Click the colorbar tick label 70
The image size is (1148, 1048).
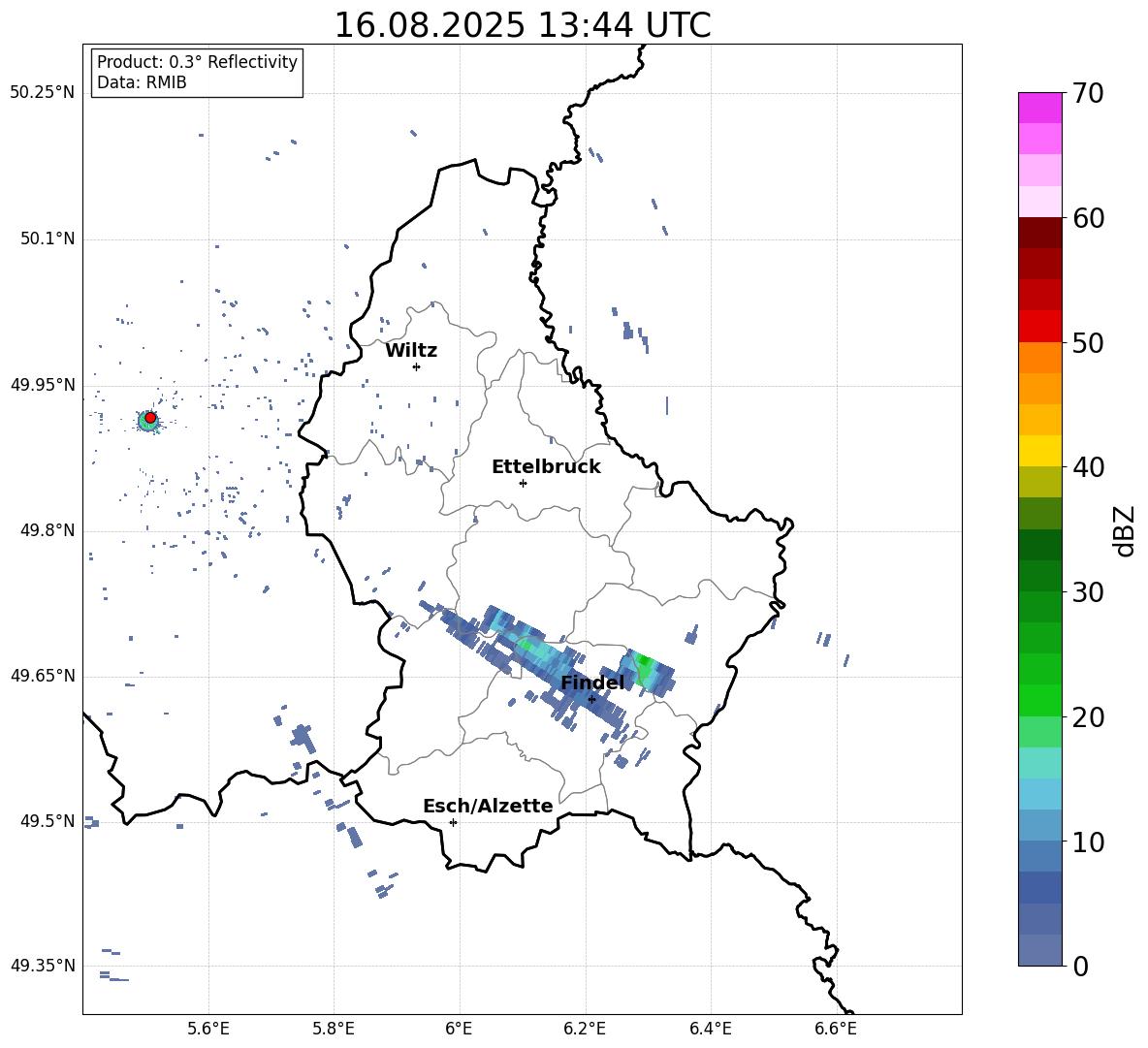(1088, 93)
